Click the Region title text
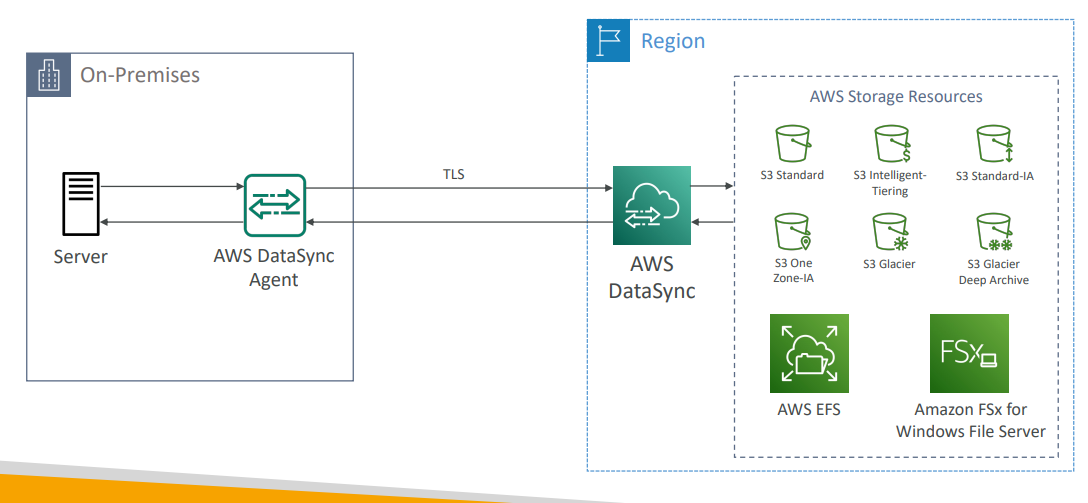The width and height of the screenshot is (1088, 503). [672, 41]
